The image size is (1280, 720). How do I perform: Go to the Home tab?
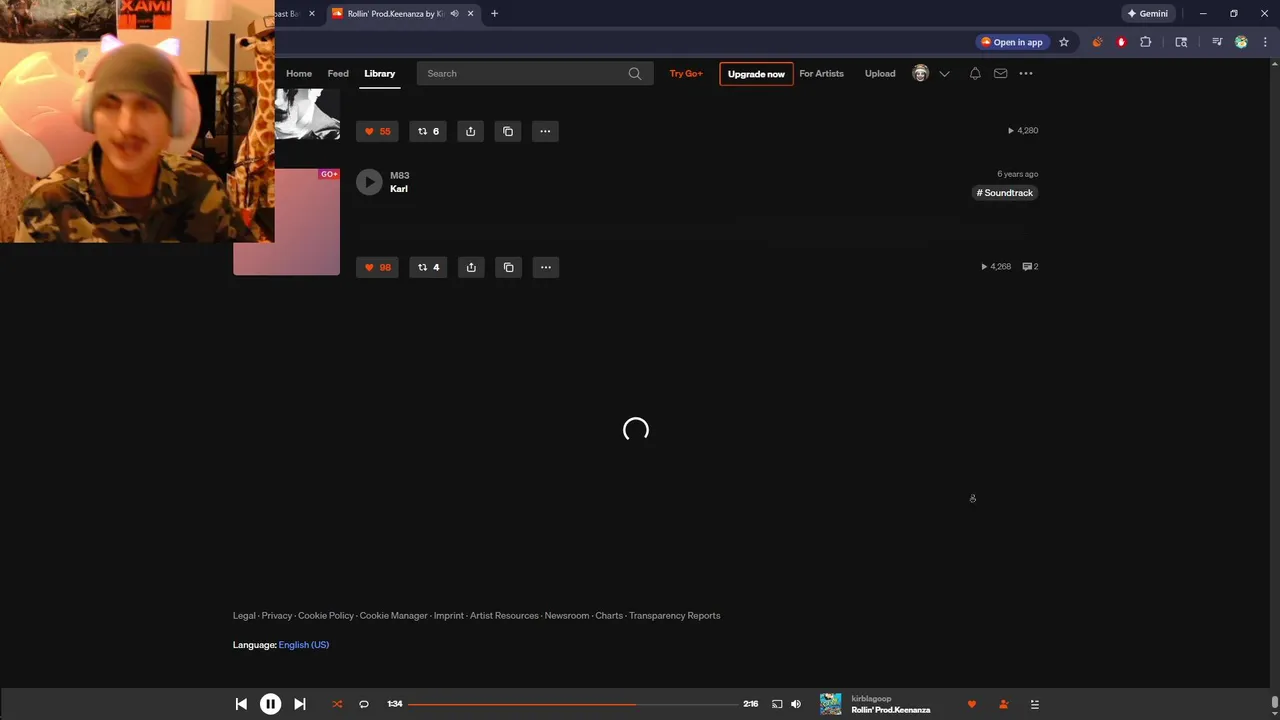299,73
